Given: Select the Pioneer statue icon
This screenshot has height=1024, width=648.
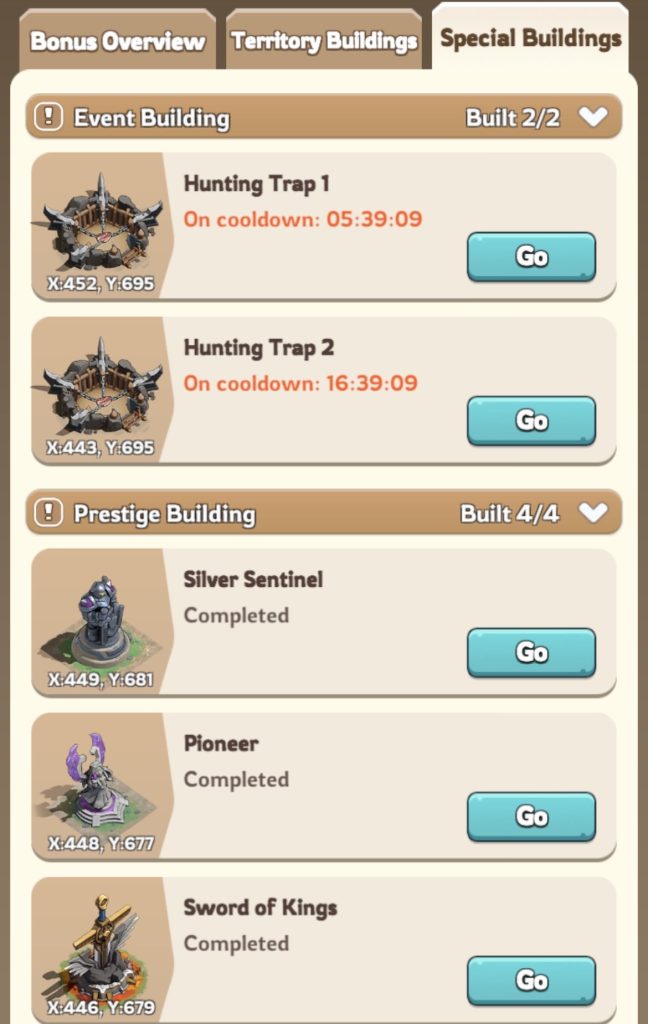Looking at the screenshot, I should point(101,782).
